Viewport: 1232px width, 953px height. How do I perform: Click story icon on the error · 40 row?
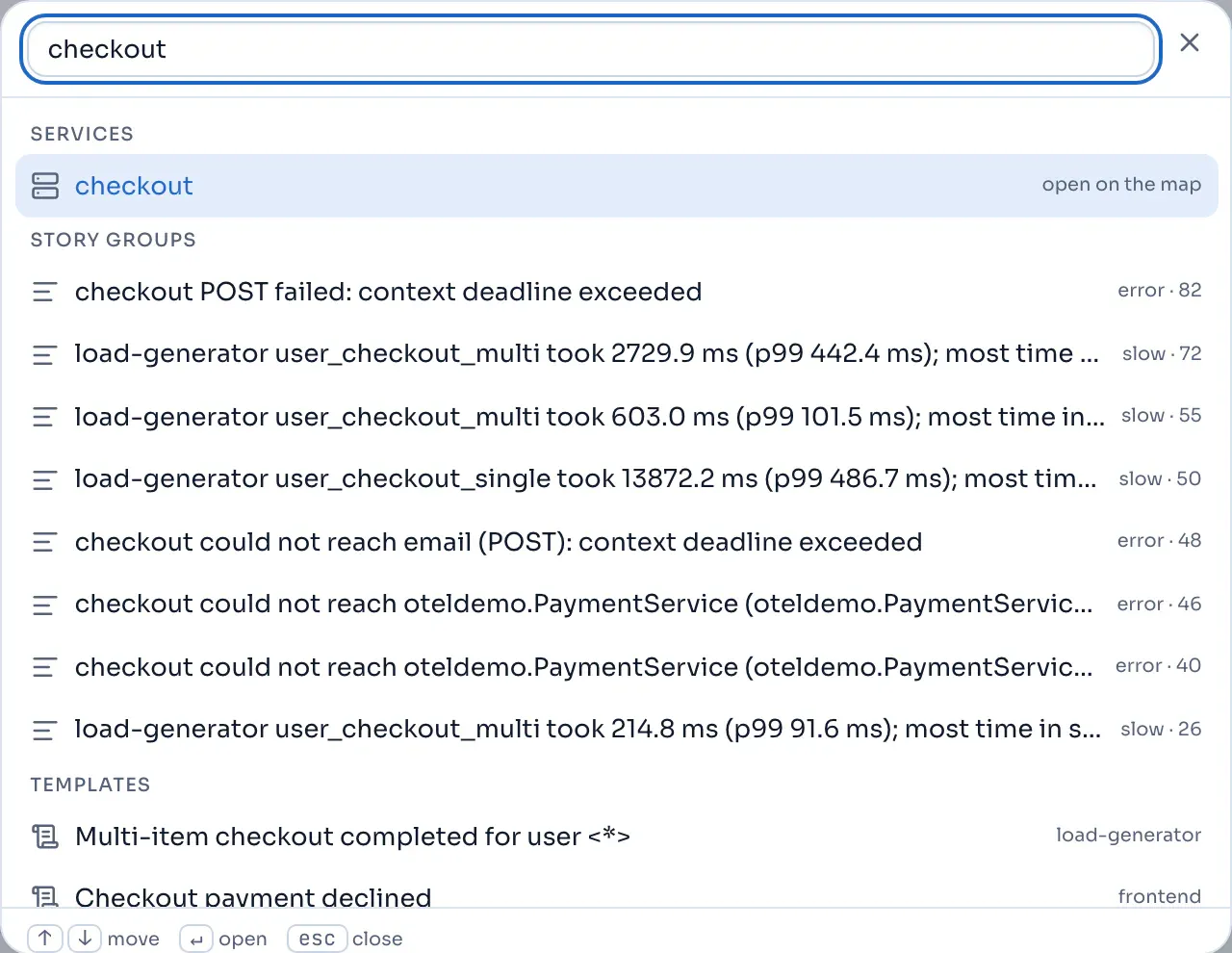click(45, 667)
